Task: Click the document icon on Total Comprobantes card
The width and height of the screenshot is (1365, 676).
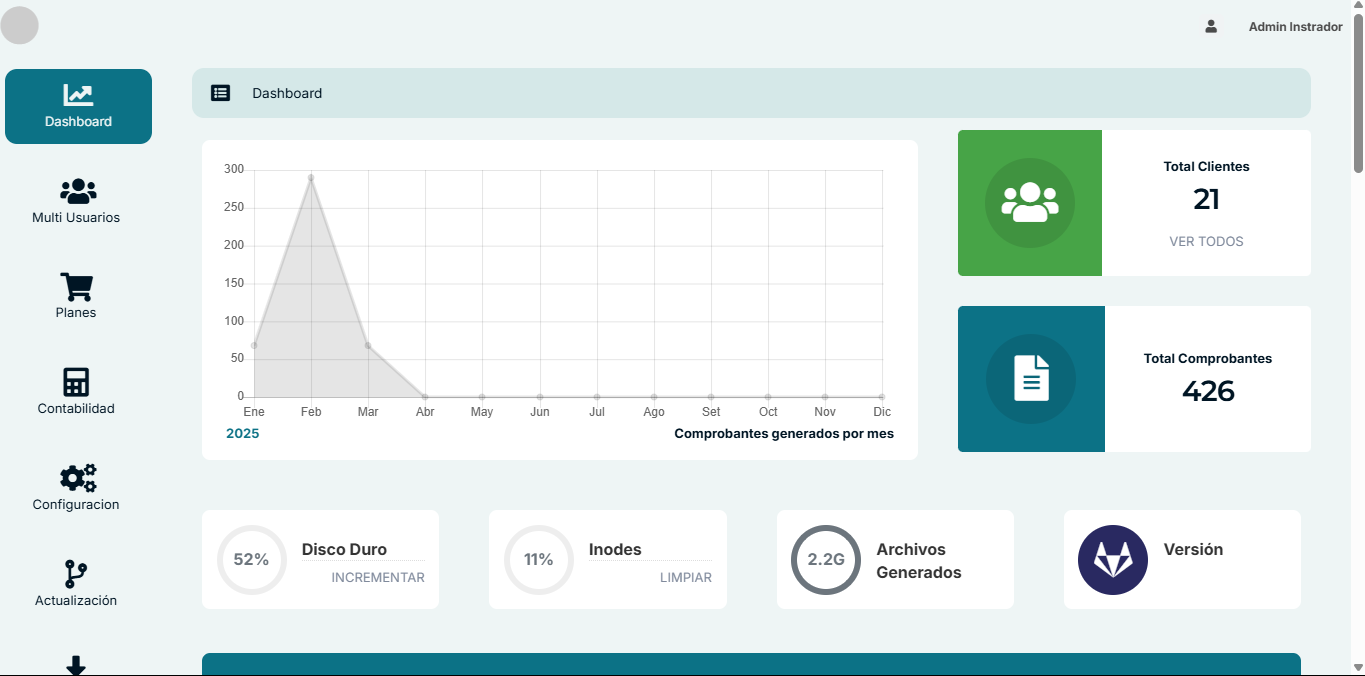Action: click(x=1031, y=378)
